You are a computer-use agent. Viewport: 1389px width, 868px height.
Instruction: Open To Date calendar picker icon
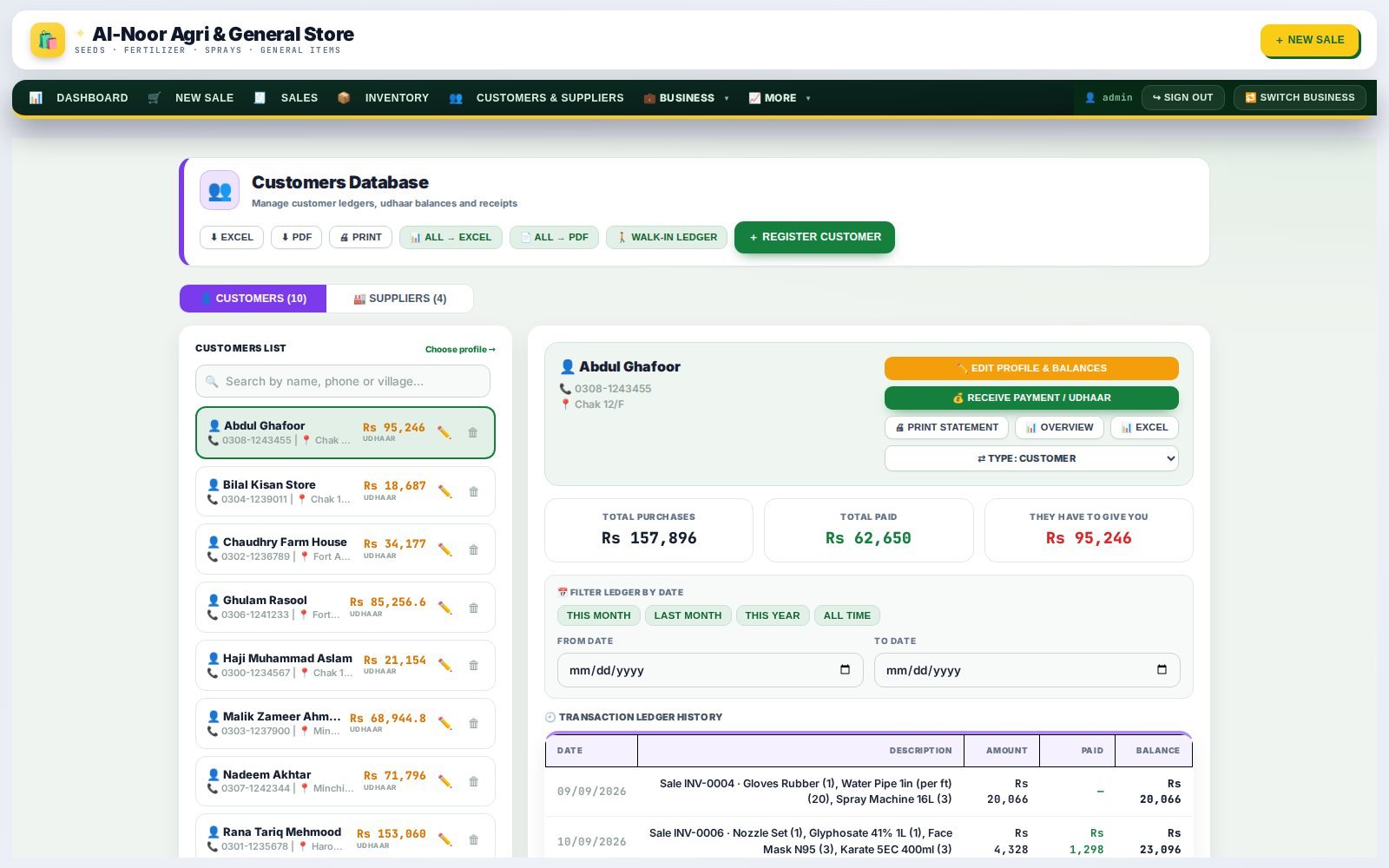(1162, 669)
